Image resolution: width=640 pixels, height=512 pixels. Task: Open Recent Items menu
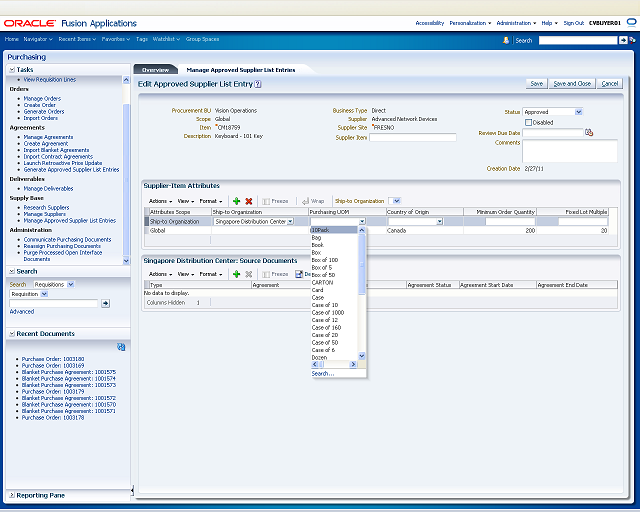[x=77, y=39]
